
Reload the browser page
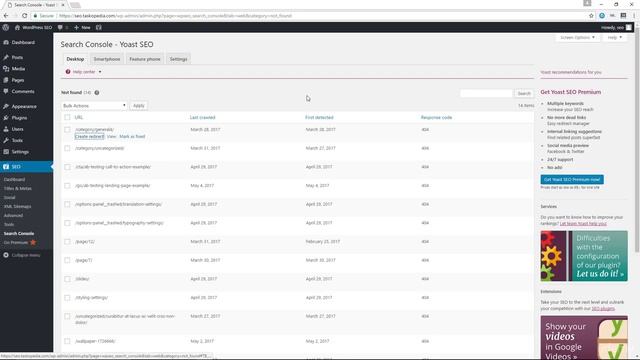[24, 16]
